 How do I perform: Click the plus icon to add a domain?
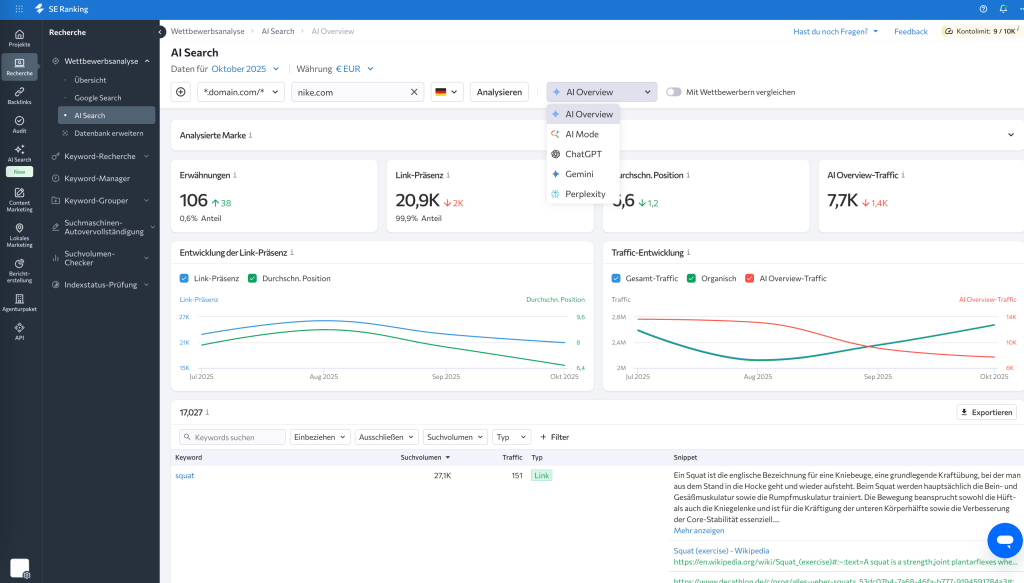pos(180,91)
